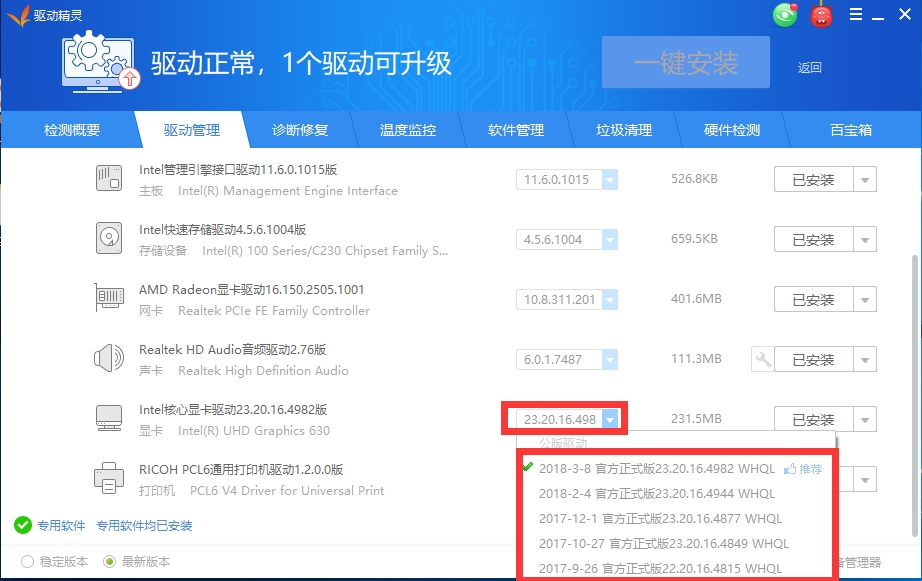
Task: Expand arrow beside 已安装 for Intel快速存储 row
Action: (x=865, y=239)
